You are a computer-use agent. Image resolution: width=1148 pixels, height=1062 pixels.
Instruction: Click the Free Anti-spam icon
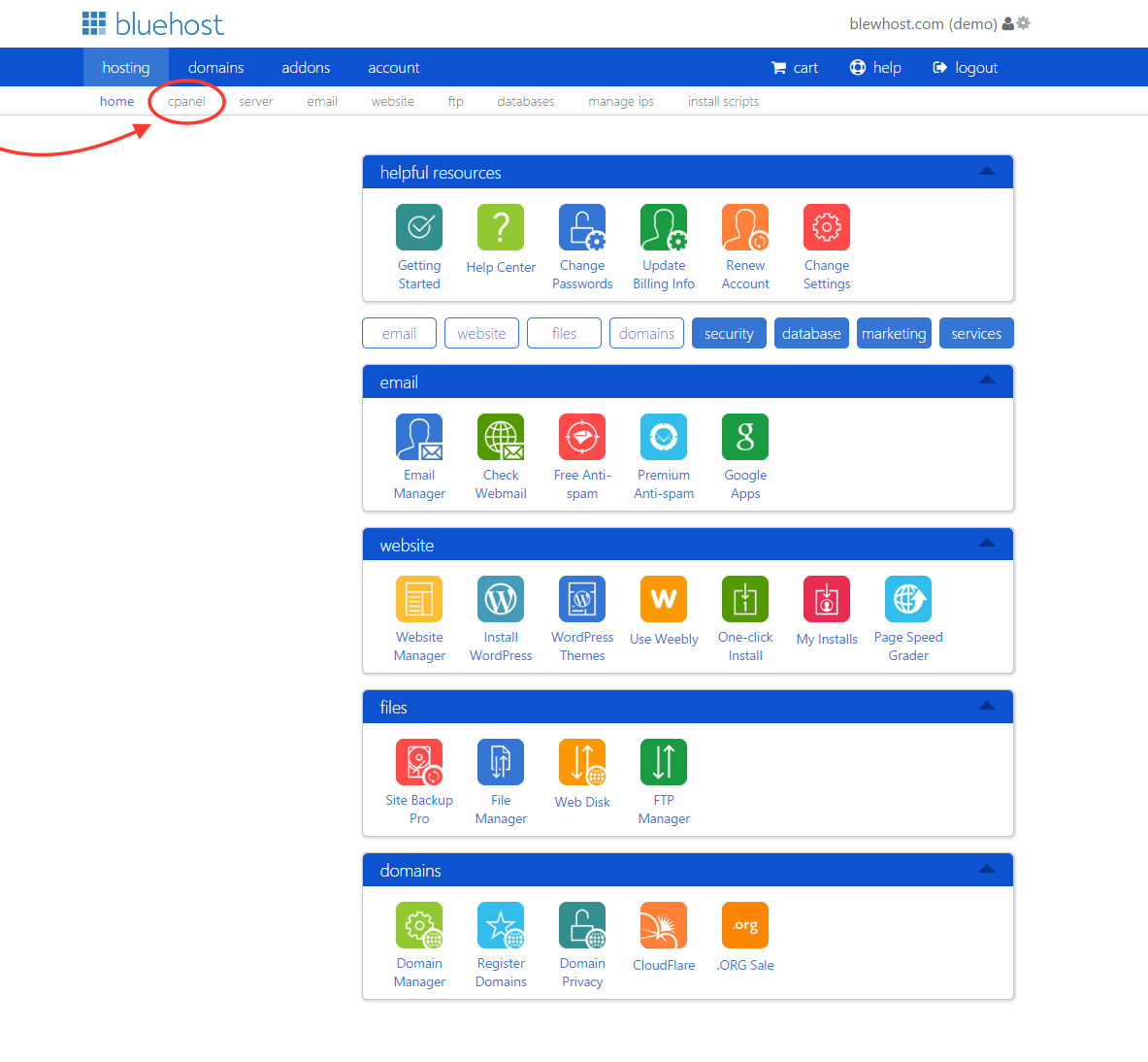pos(582,437)
